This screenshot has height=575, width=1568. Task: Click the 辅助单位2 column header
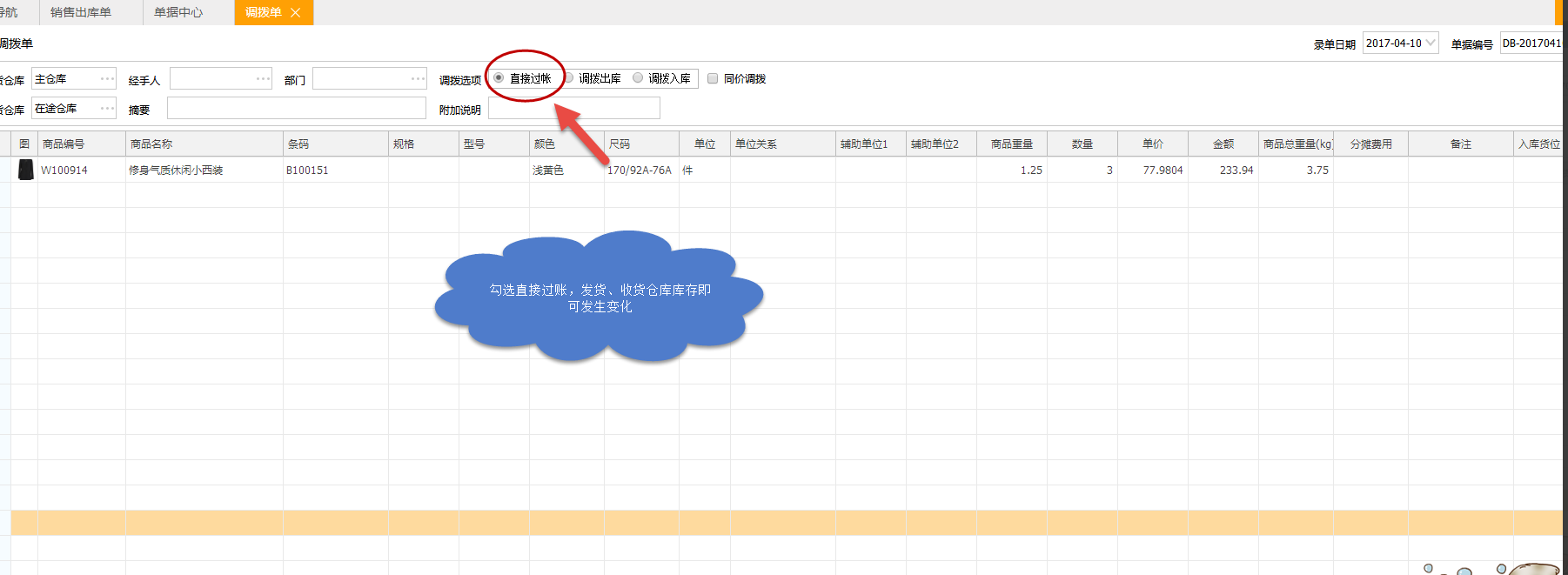(x=941, y=144)
